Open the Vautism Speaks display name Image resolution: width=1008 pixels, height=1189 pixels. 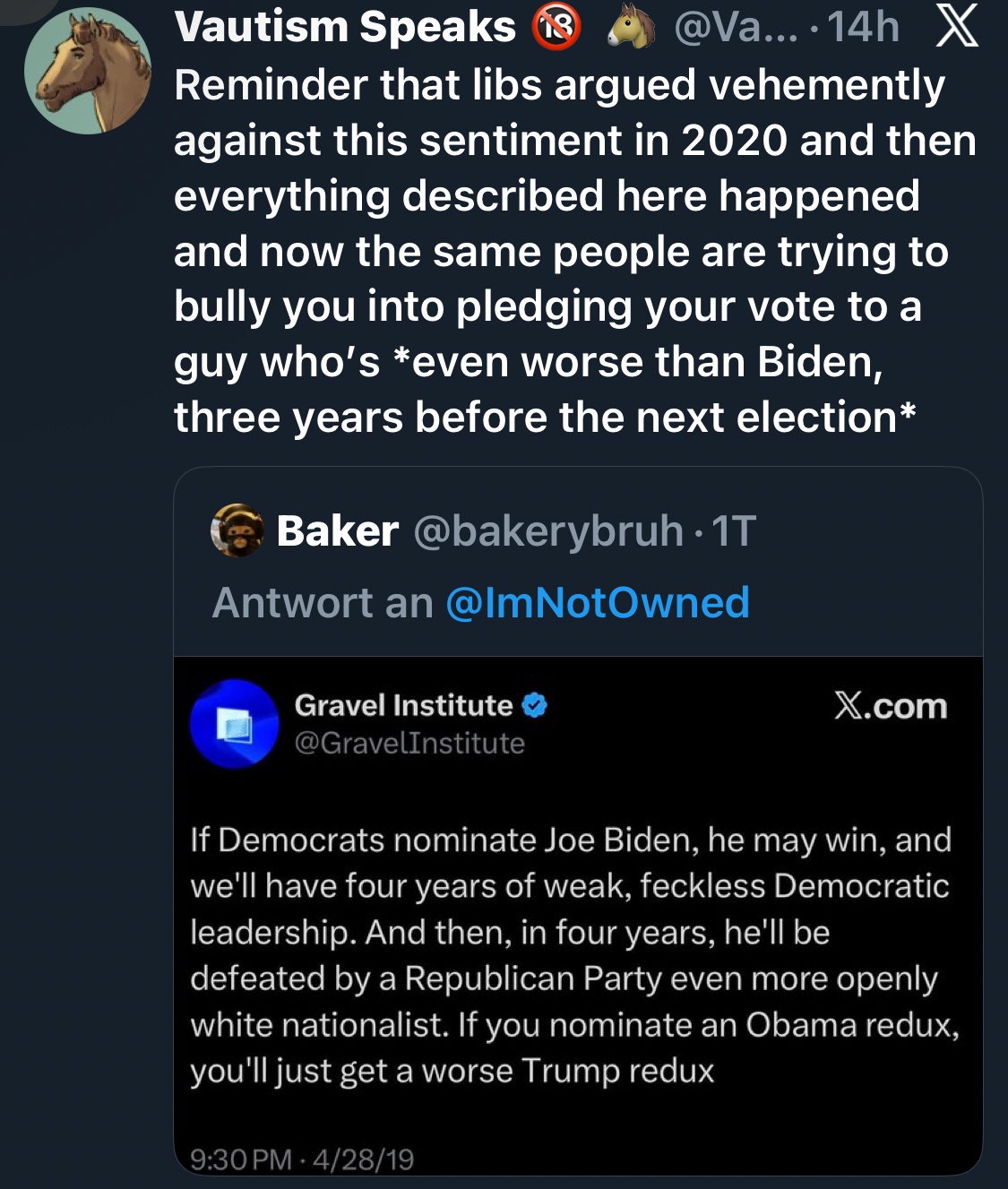click(345, 27)
